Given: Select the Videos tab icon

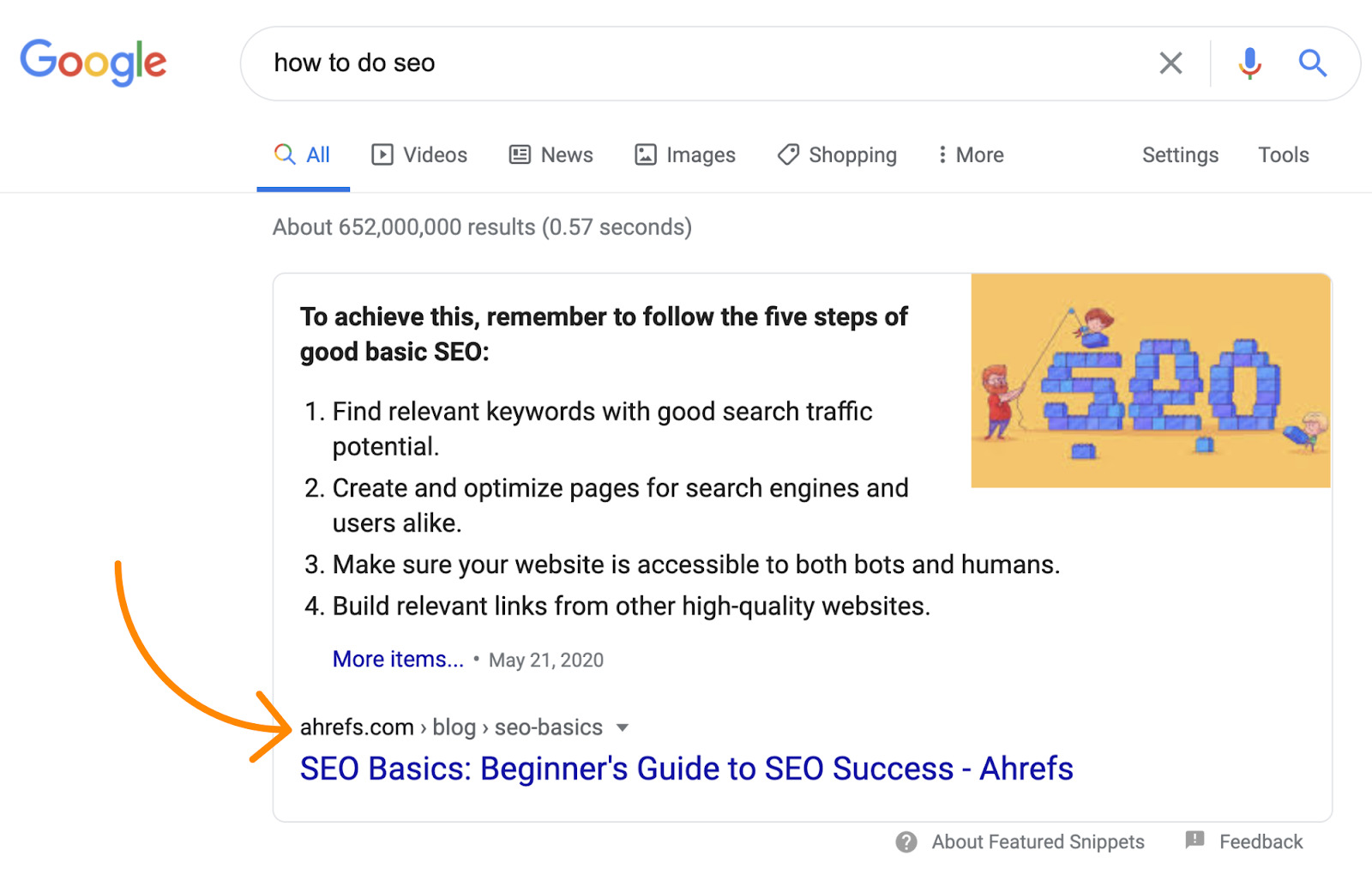Looking at the screenshot, I should 383,154.
